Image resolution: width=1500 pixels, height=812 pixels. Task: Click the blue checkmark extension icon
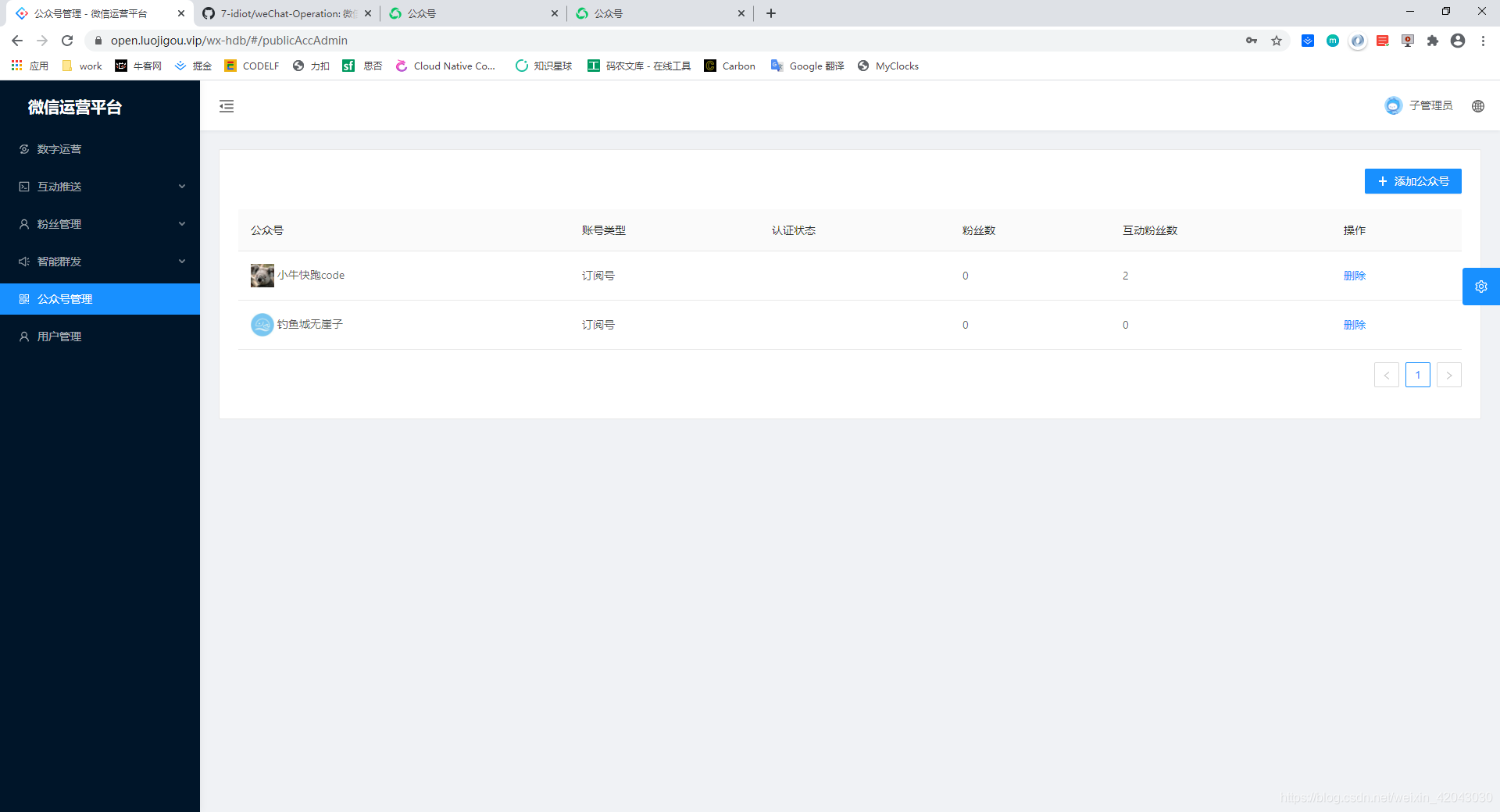(x=1308, y=41)
